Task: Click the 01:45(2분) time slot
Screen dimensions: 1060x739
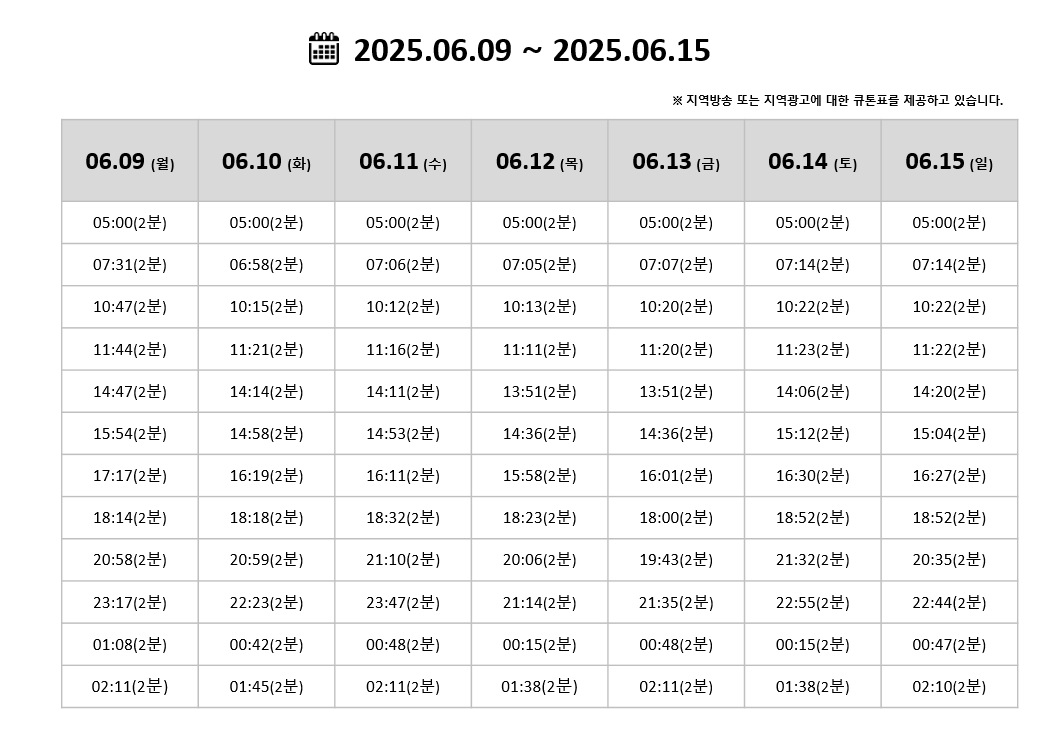Action: click(x=266, y=687)
